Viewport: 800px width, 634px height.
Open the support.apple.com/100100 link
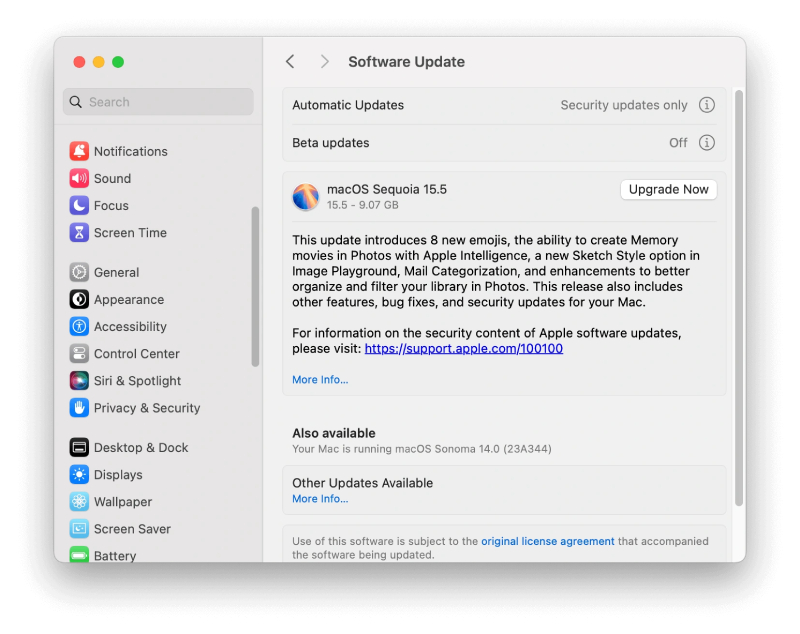(x=463, y=348)
